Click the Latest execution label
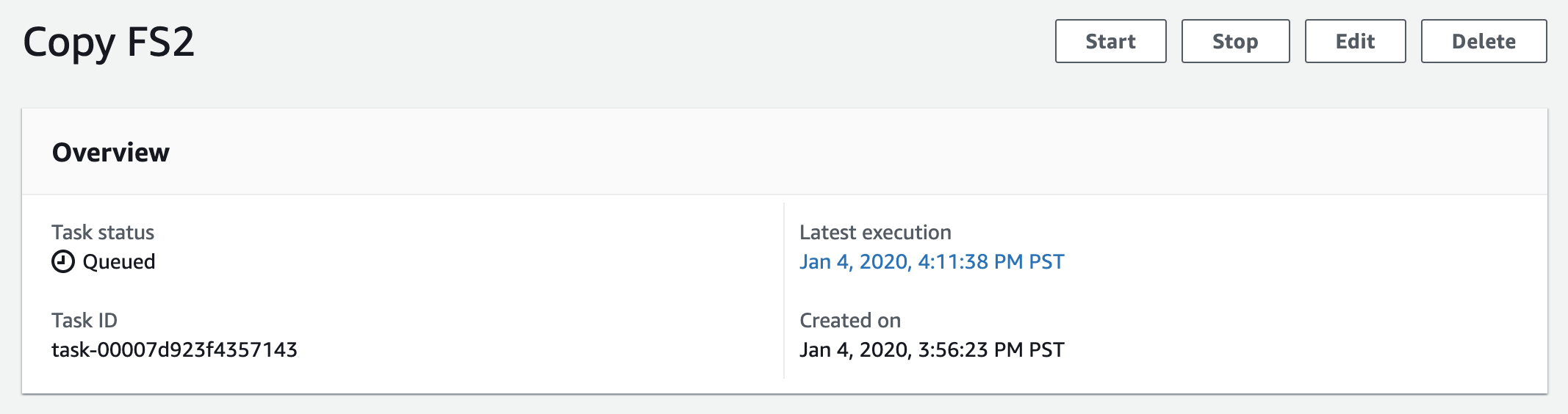Screen dimensions: 1568x414 875,233
